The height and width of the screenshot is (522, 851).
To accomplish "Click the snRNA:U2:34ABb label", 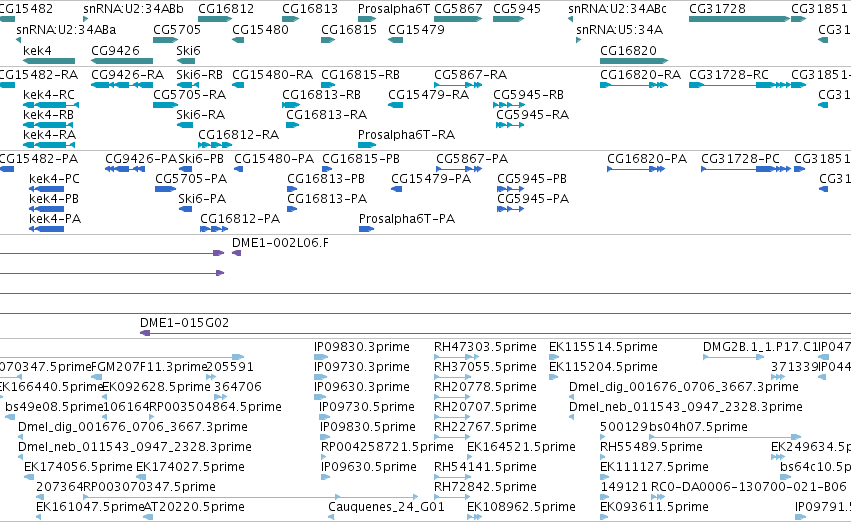I will click(133, 9).
